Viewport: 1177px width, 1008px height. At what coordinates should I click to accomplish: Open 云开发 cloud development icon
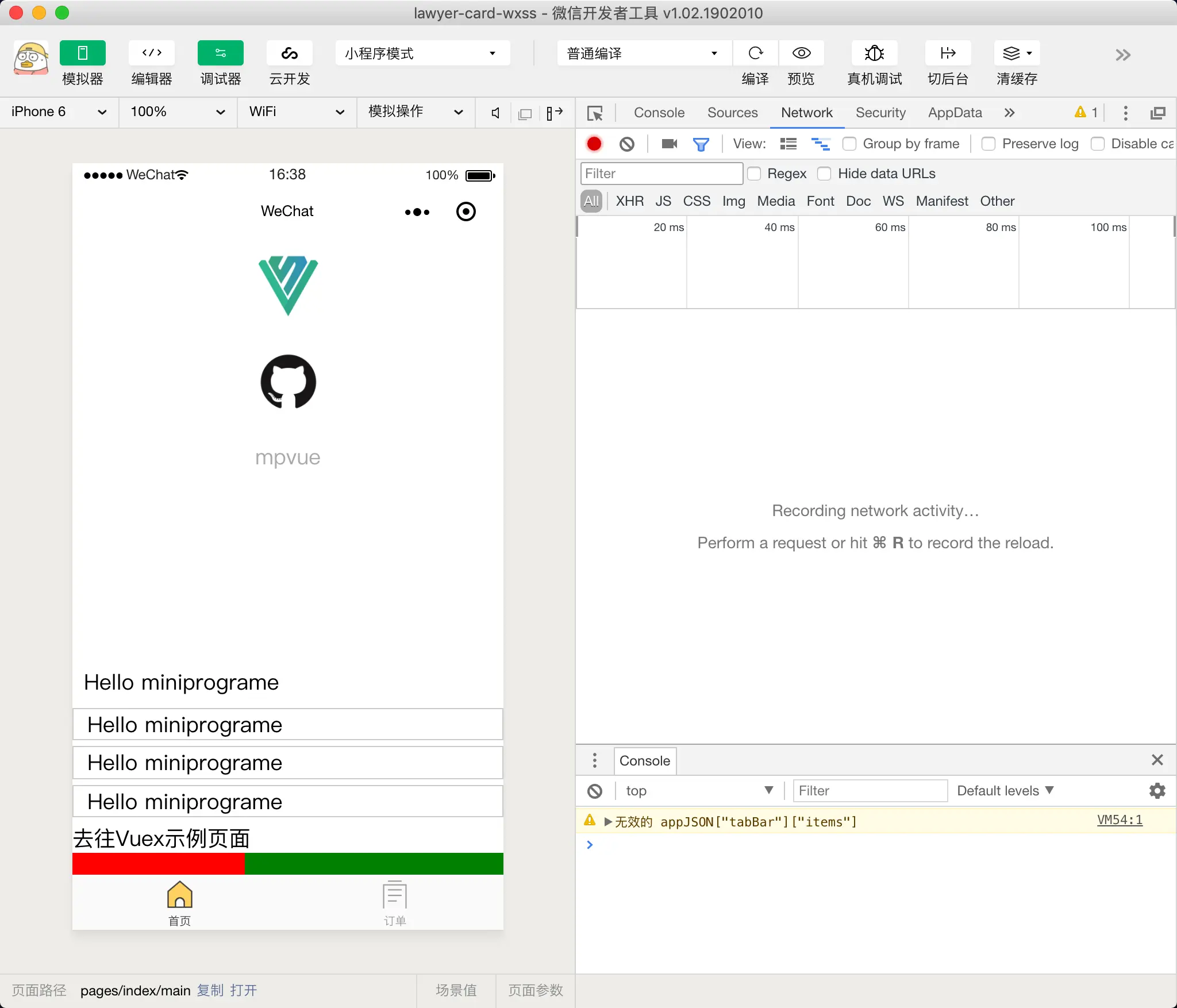coord(289,53)
